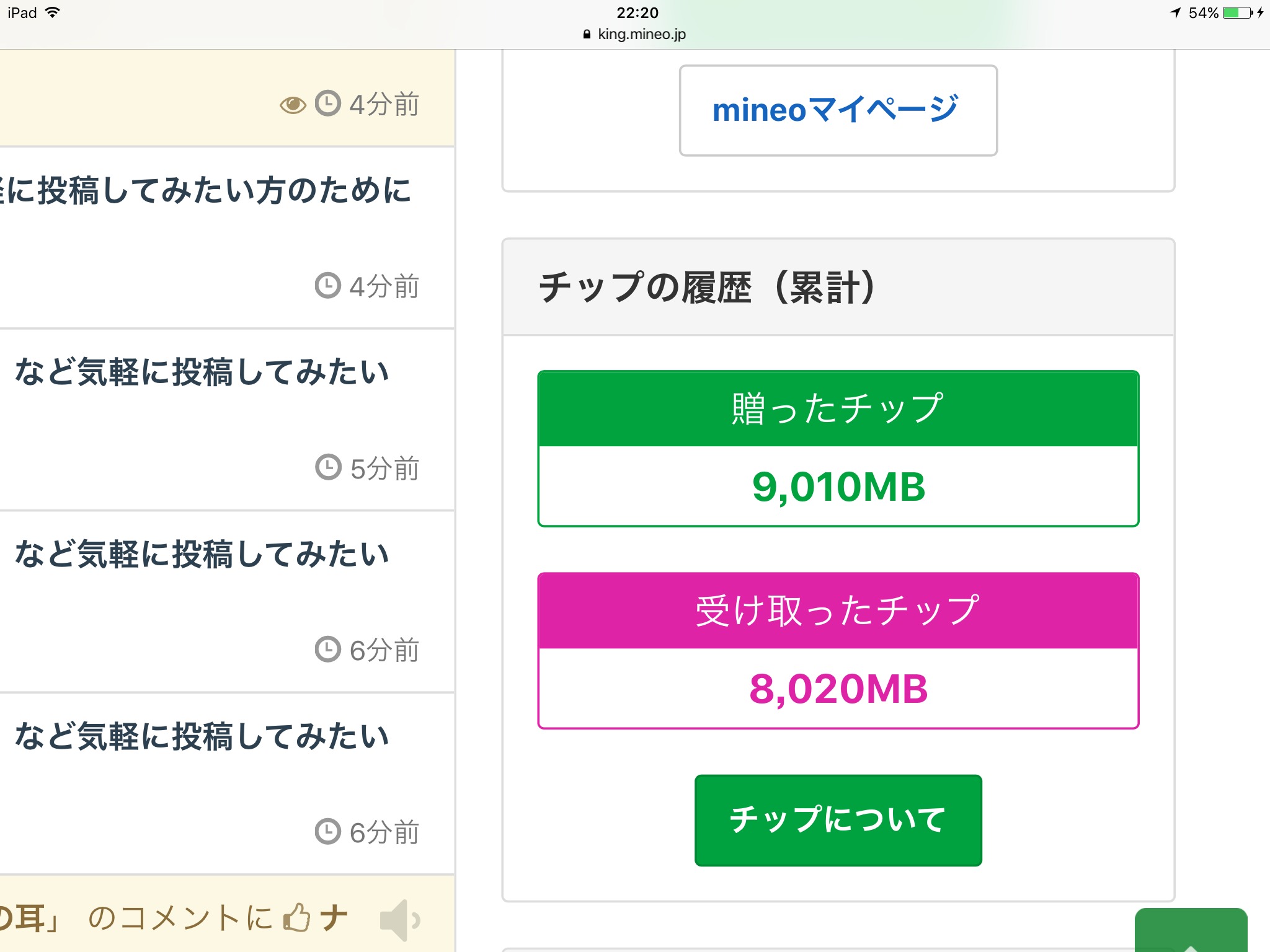
Task: Click the thumbs-up icon in bottom notification
Action: coord(297,917)
